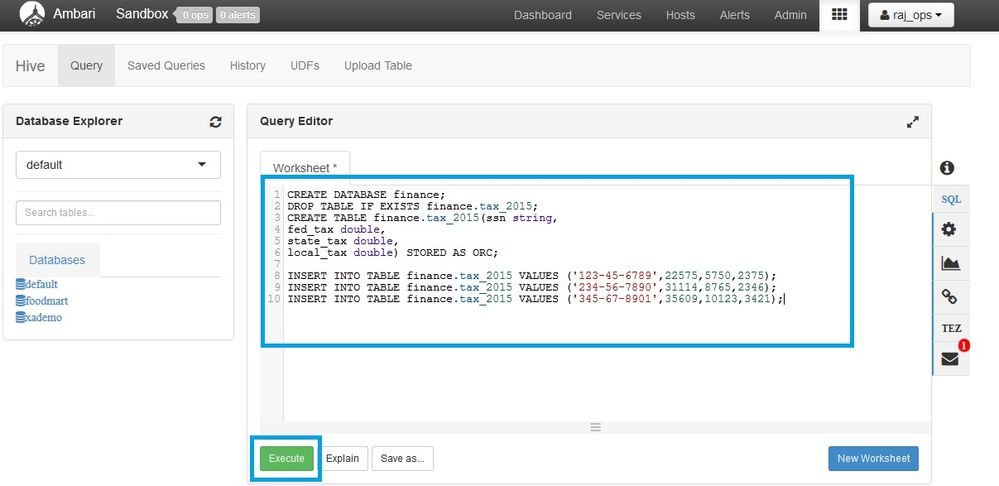
Task: Open the visualization chart icon
Action: 950,263
